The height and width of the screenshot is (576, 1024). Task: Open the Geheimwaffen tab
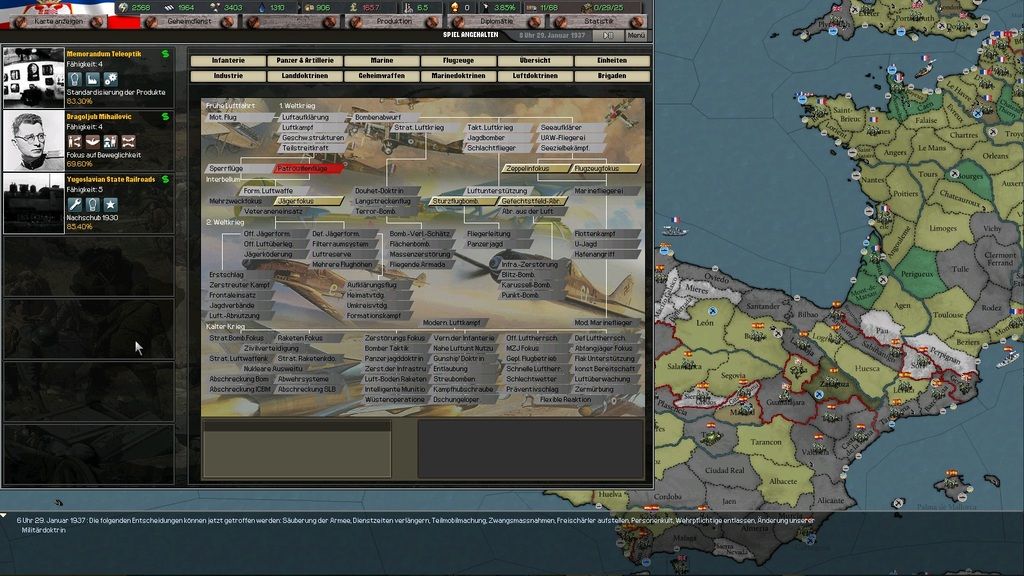[x=382, y=76]
